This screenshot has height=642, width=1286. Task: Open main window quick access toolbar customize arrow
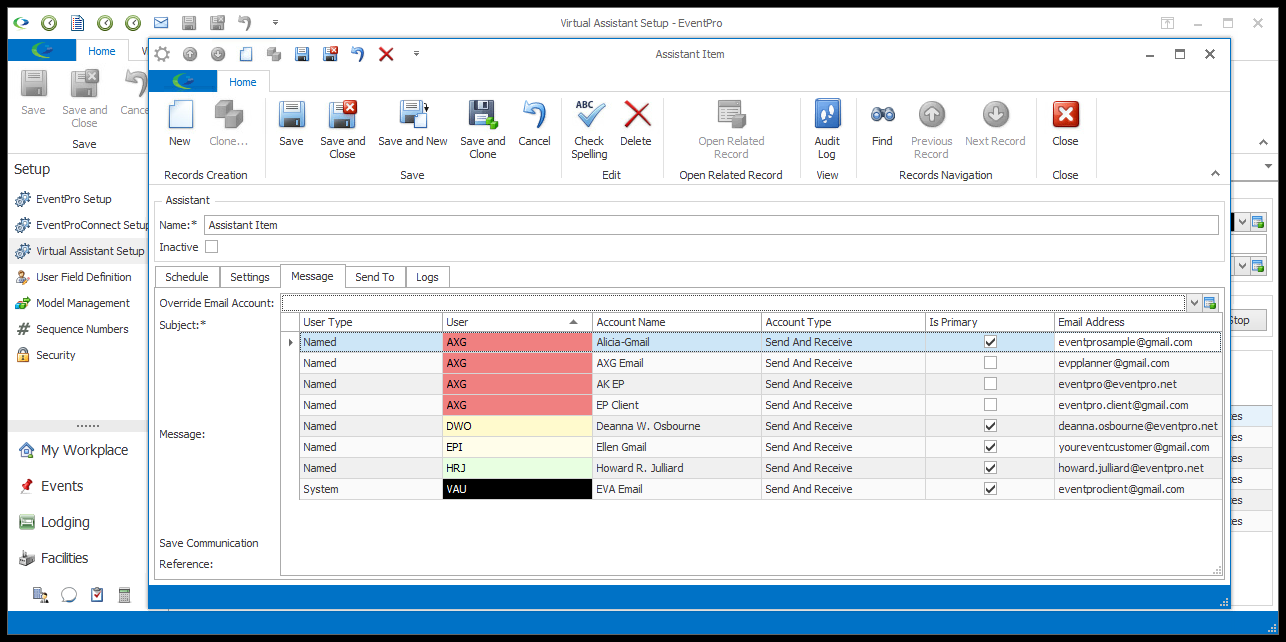coord(275,22)
